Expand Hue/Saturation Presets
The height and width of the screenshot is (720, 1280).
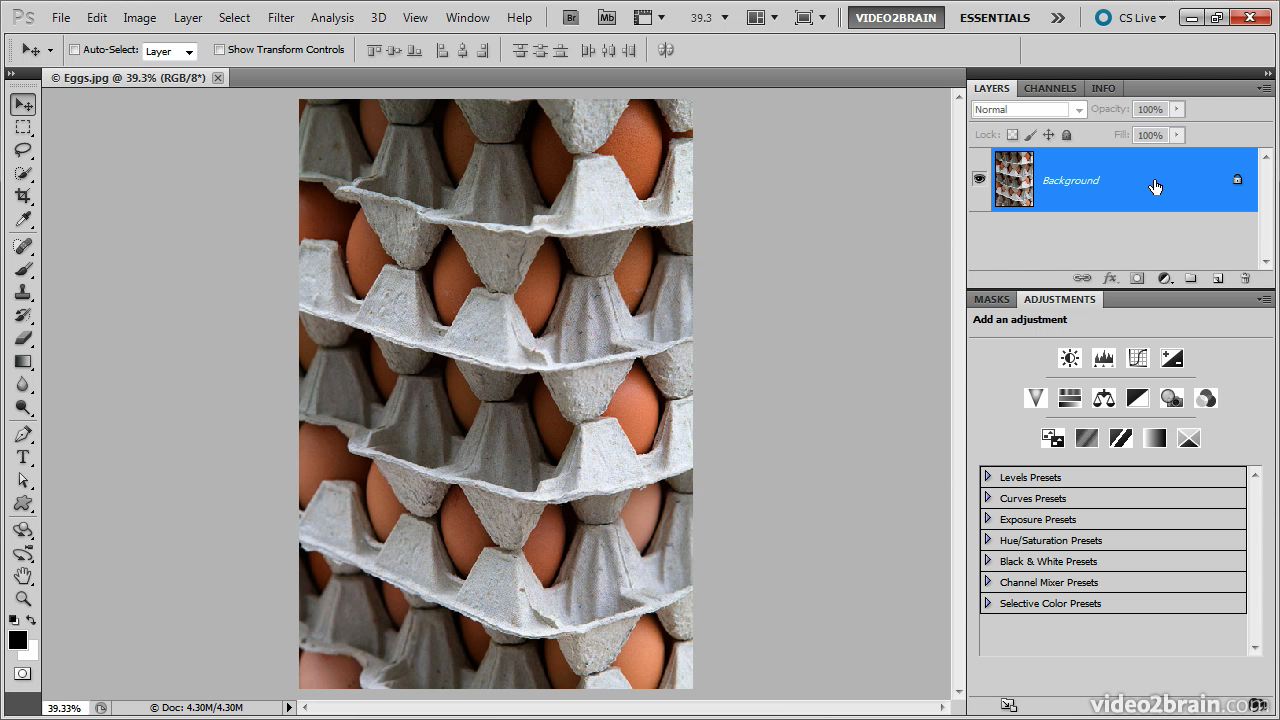click(988, 540)
